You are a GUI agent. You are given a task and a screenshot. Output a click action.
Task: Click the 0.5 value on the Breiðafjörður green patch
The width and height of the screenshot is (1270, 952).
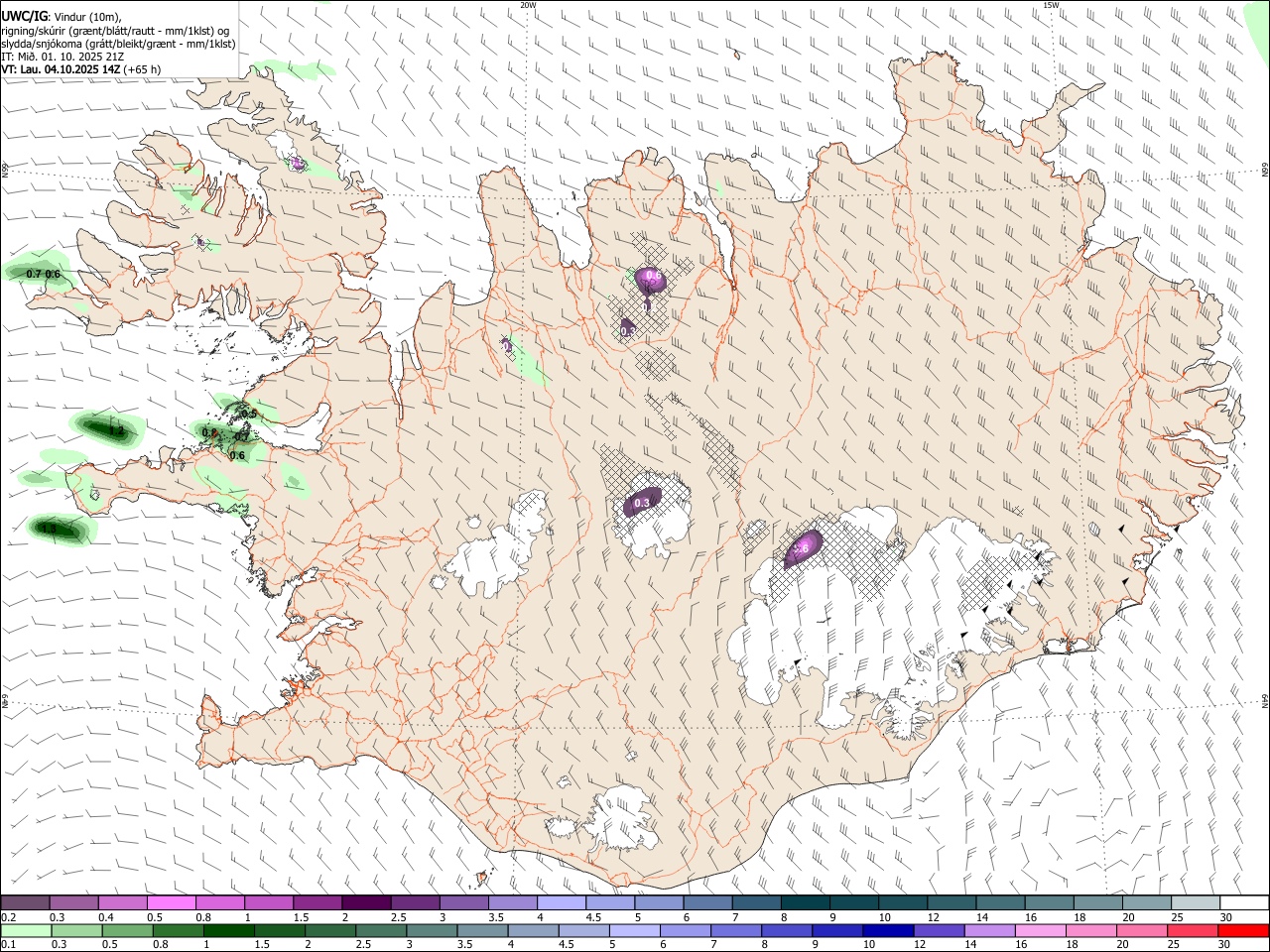249,414
